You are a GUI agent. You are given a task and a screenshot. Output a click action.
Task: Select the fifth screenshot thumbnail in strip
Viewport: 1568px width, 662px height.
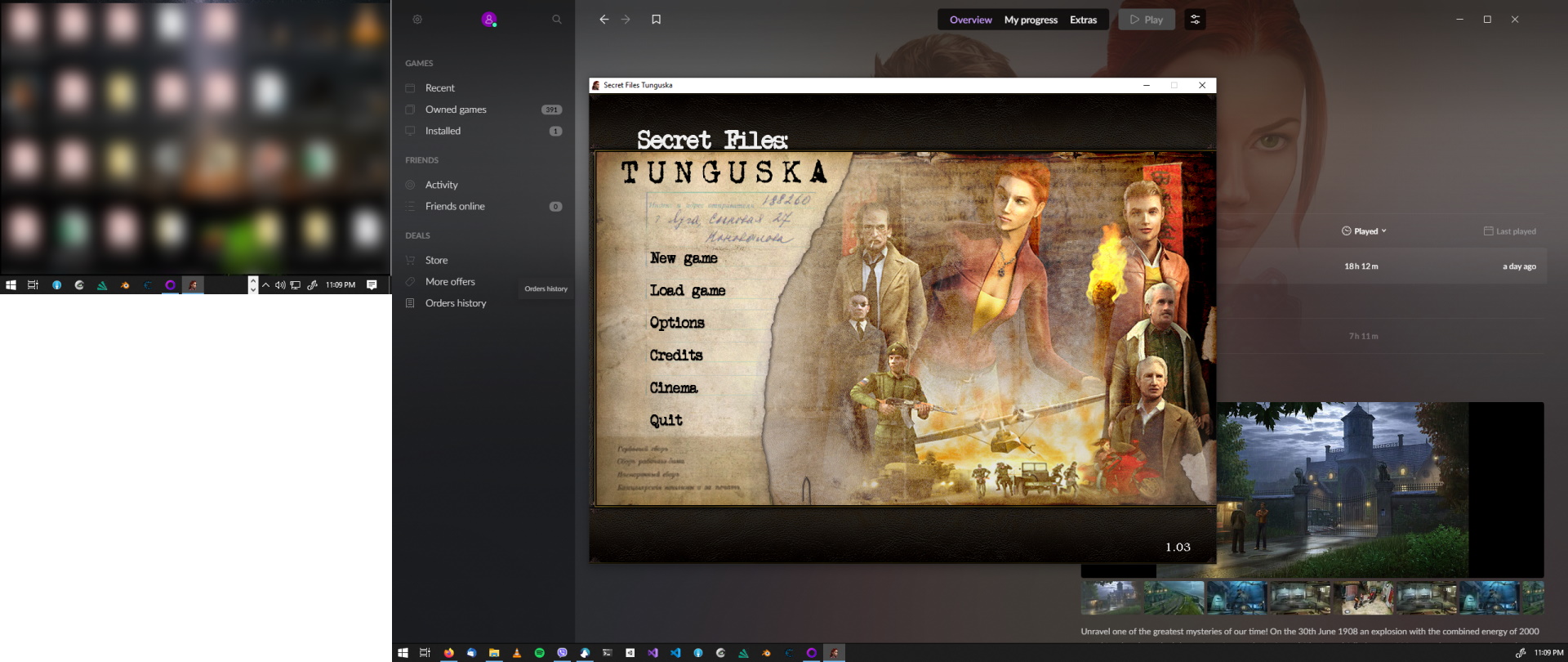point(1363,597)
